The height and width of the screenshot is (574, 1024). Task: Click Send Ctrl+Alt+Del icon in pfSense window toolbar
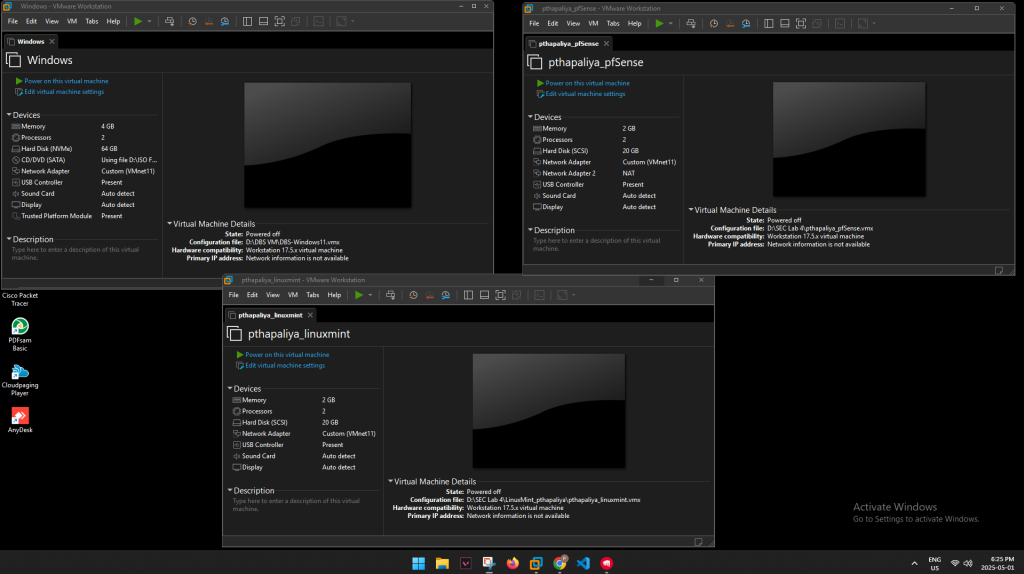tap(689, 23)
